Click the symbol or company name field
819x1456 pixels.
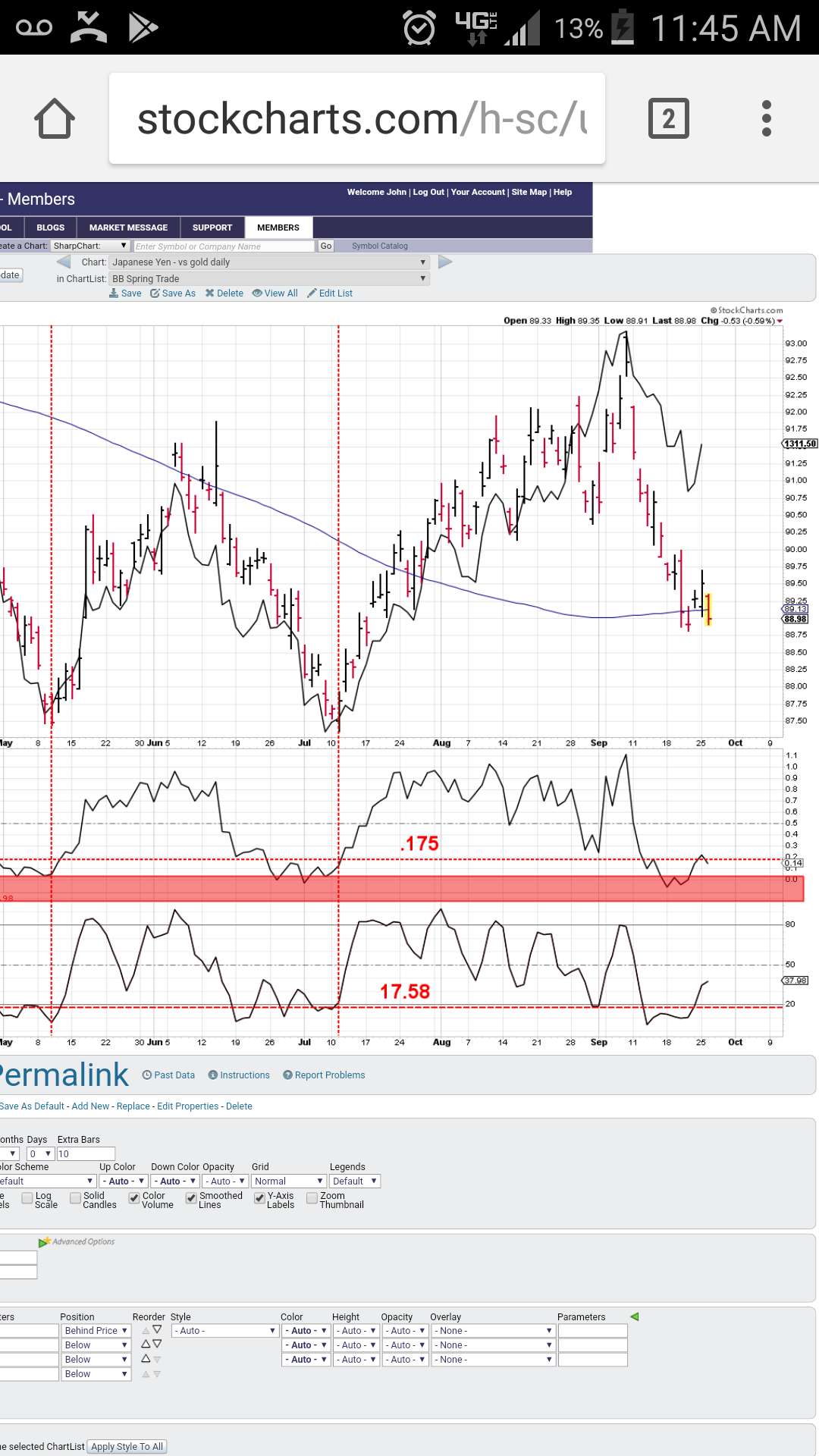click(224, 246)
